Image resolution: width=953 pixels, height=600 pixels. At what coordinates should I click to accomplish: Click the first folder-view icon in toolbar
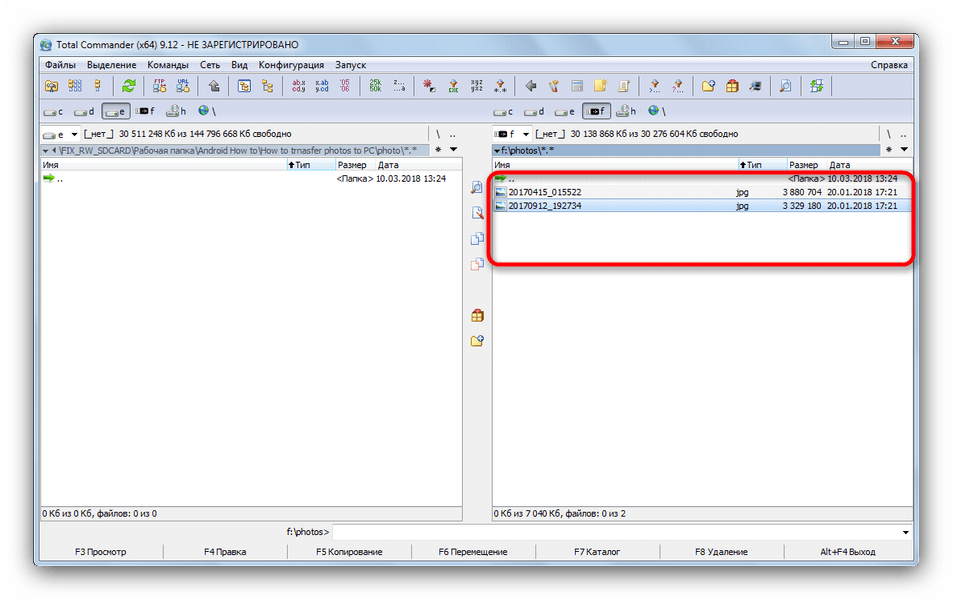coord(52,86)
